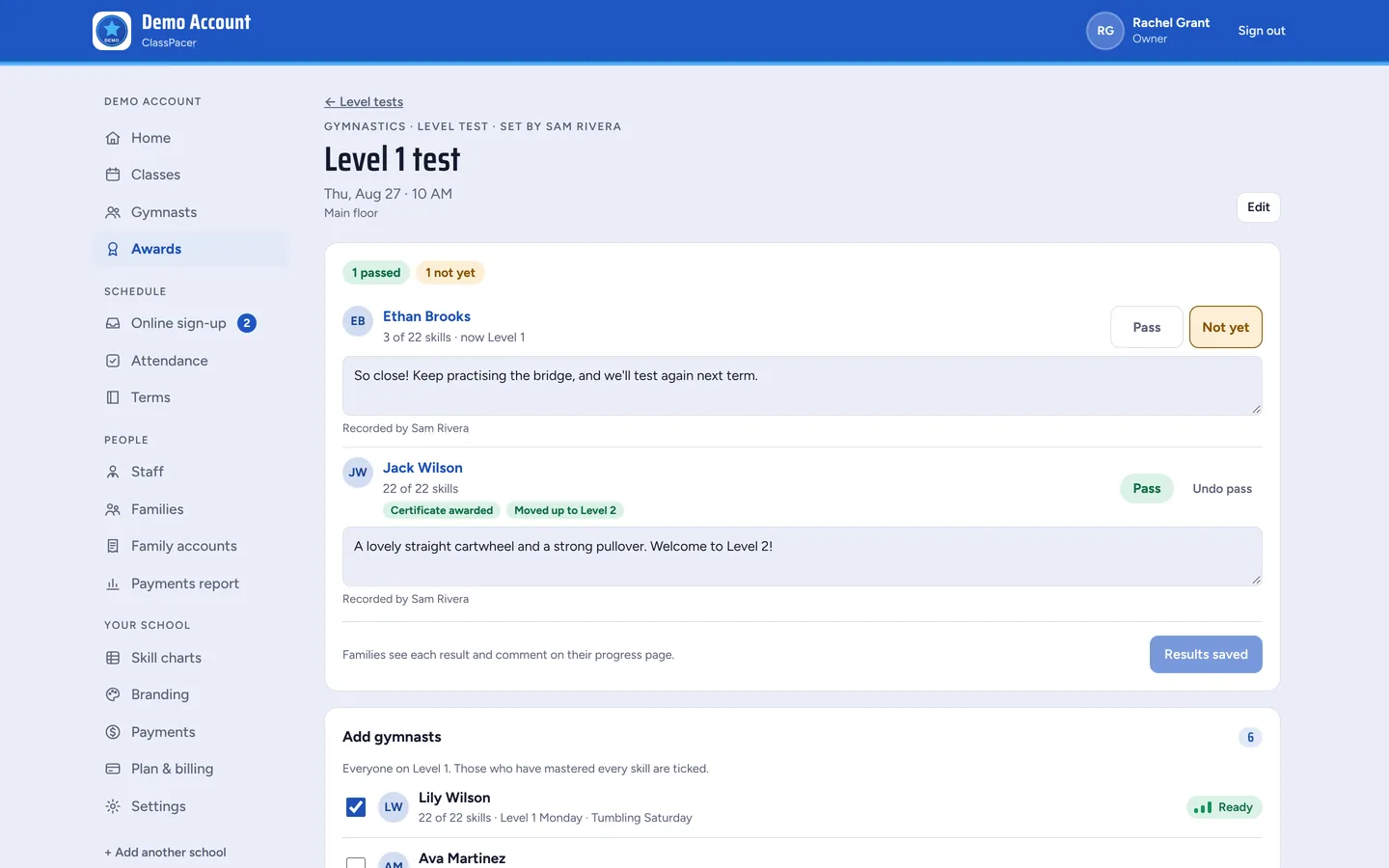Select Not yet for Ethan Brooks
Viewport: 1389px width, 868px height.
pyautogui.click(x=1226, y=327)
